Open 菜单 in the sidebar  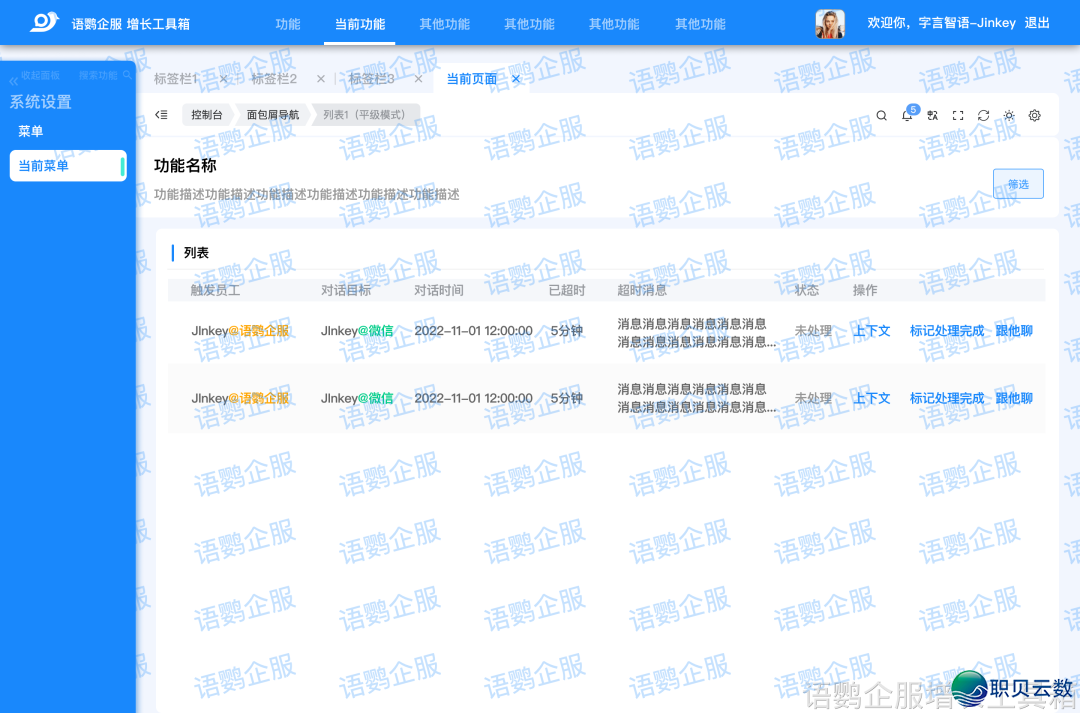(30, 131)
